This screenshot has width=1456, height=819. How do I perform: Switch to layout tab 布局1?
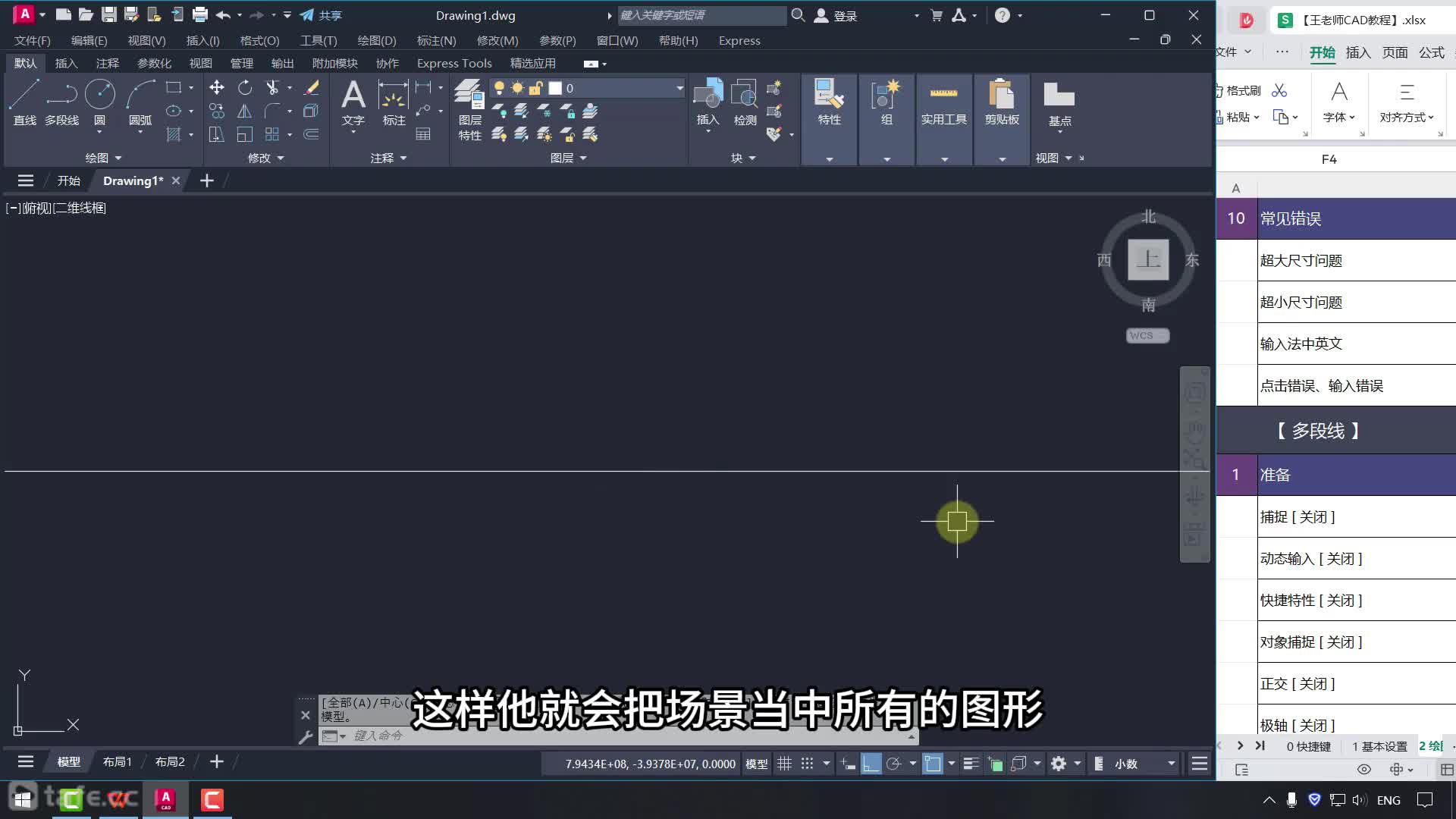[x=118, y=761]
